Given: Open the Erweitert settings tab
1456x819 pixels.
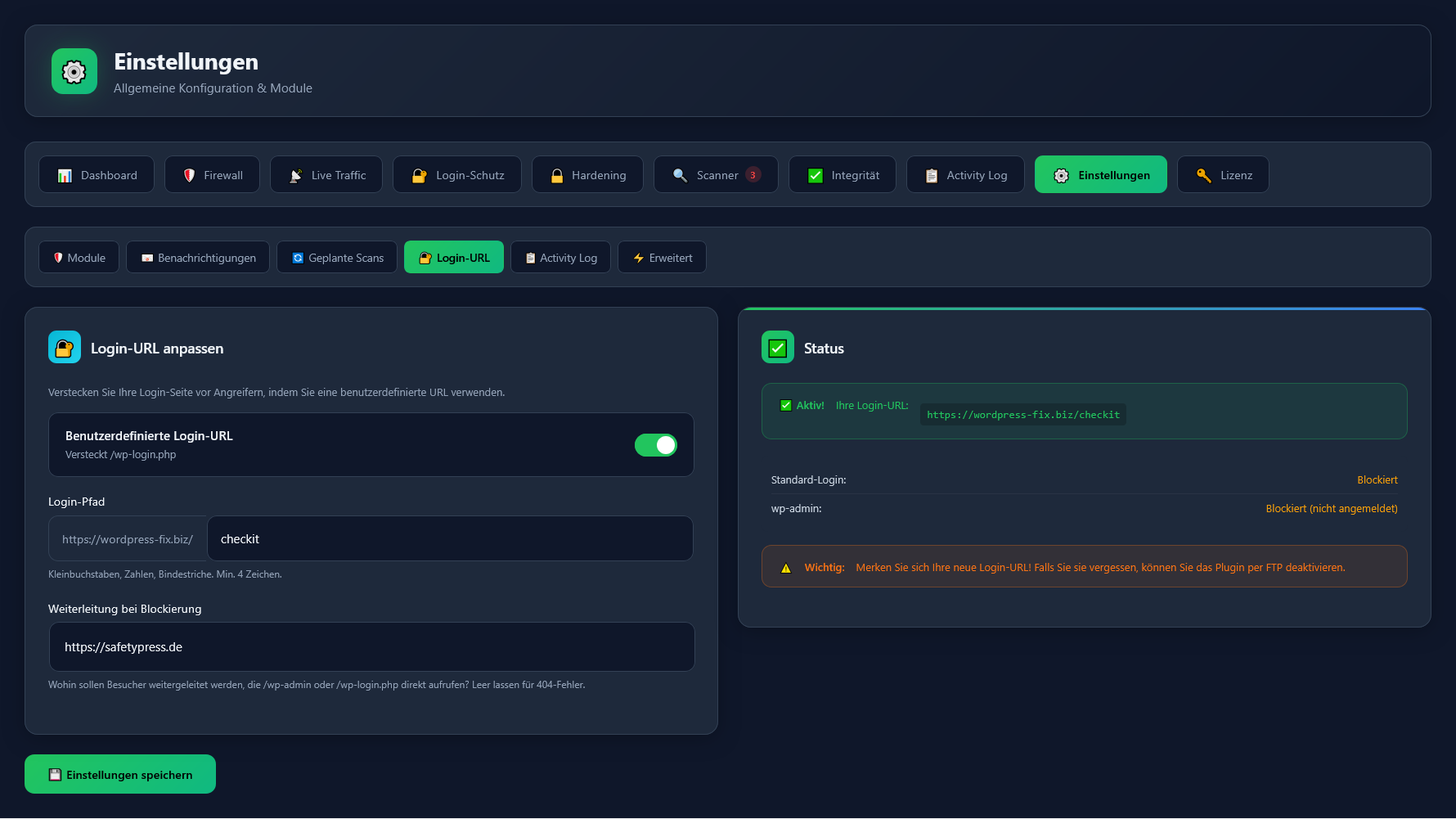Looking at the screenshot, I should [x=662, y=257].
